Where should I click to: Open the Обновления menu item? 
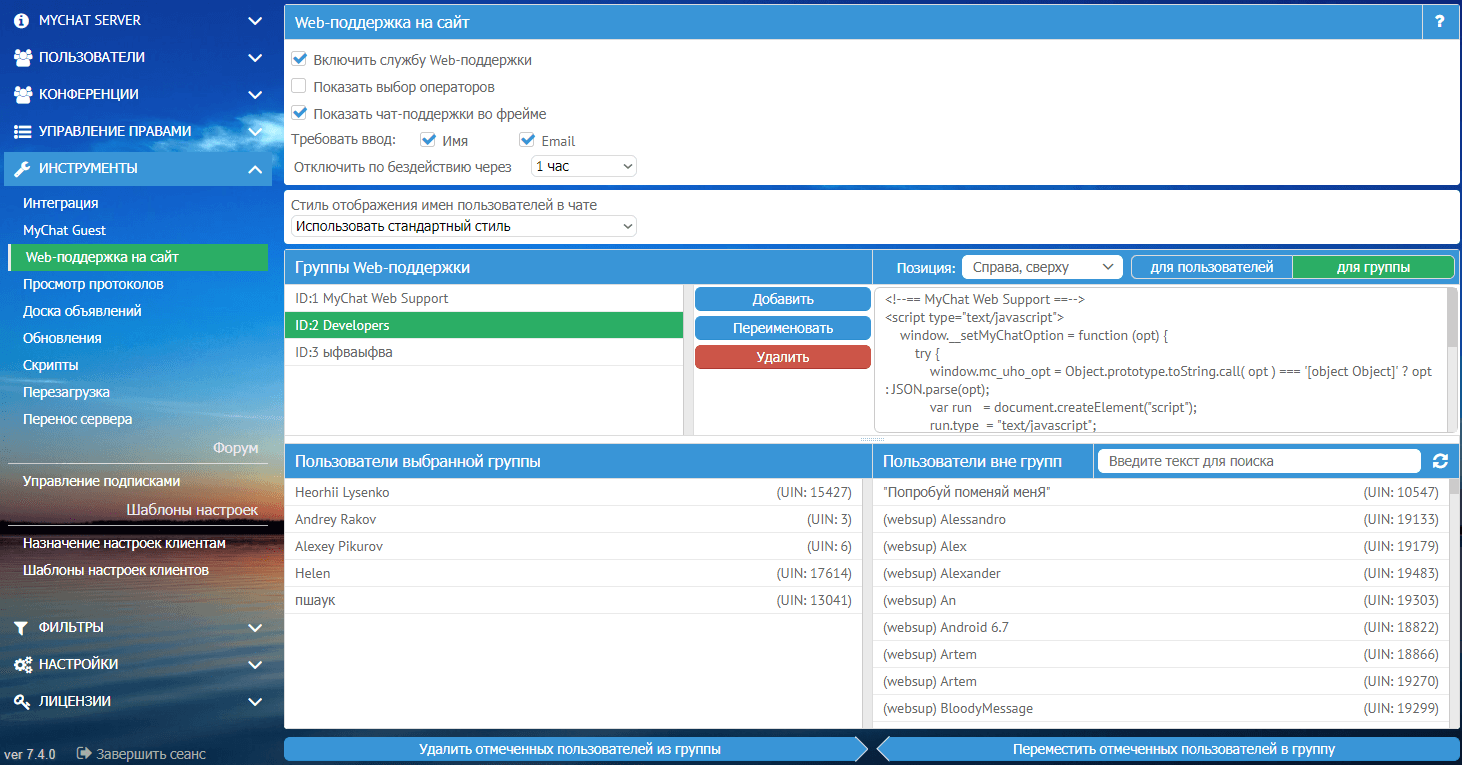coord(62,338)
